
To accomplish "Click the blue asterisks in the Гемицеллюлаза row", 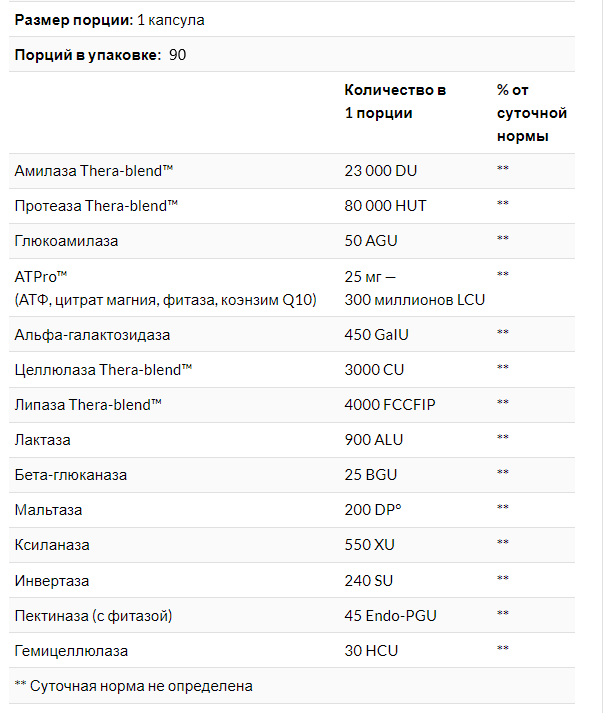I will click(x=503, y=651).
